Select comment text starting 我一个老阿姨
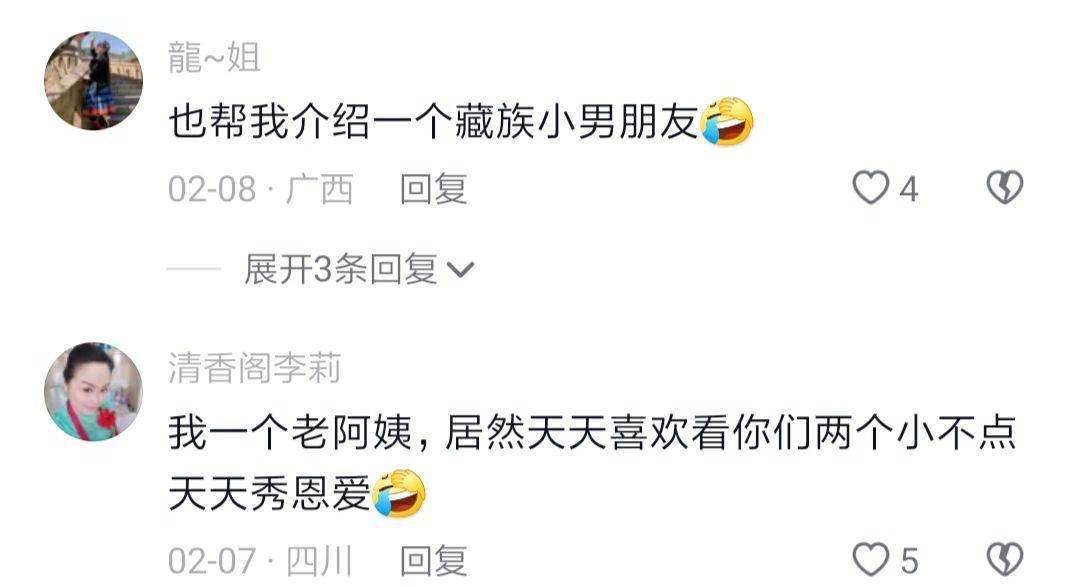 coord(592,462)
